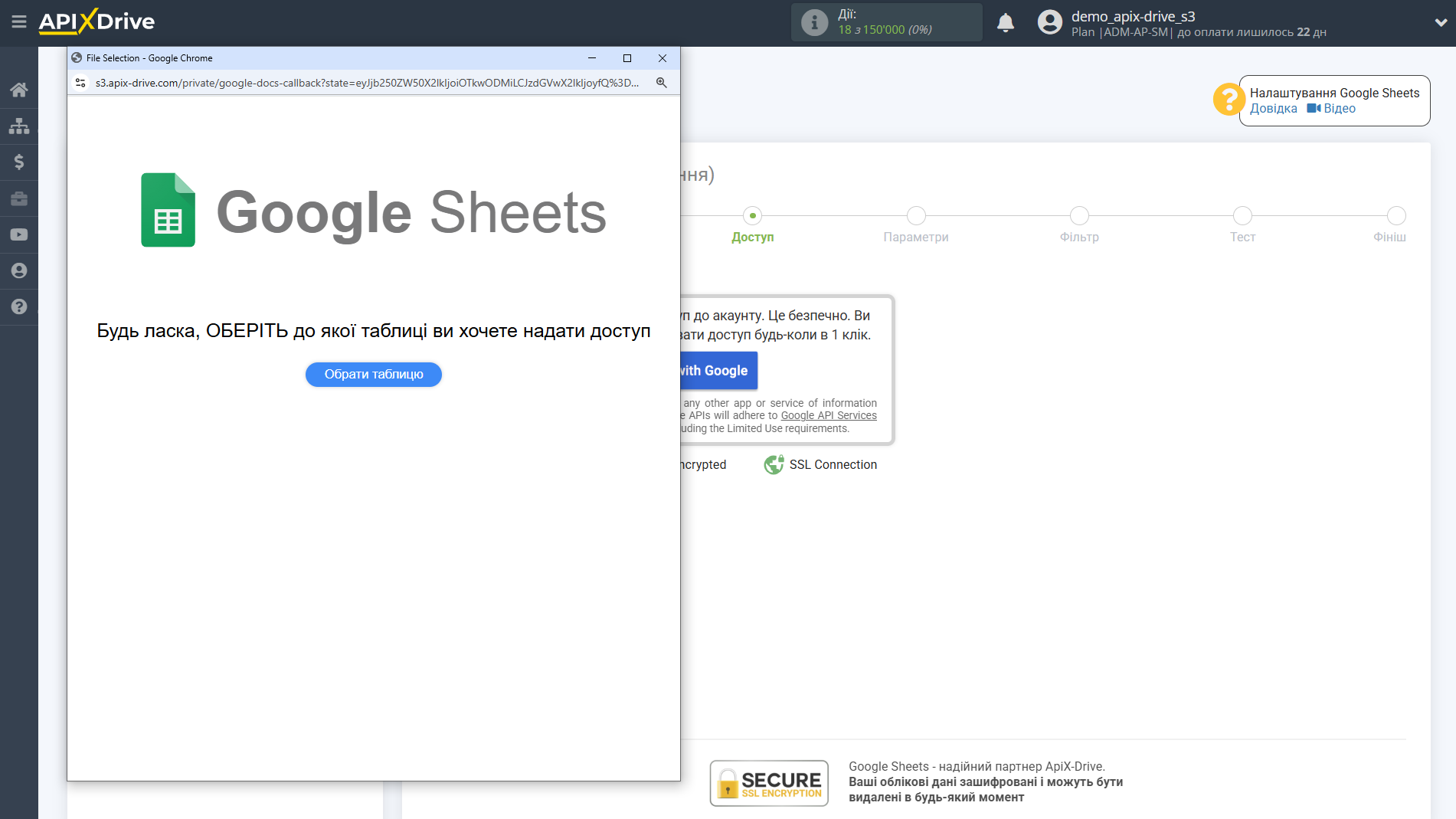Open the home icon in sidebar
Viewport: 1456px width, 819px height.
(19, 90)
